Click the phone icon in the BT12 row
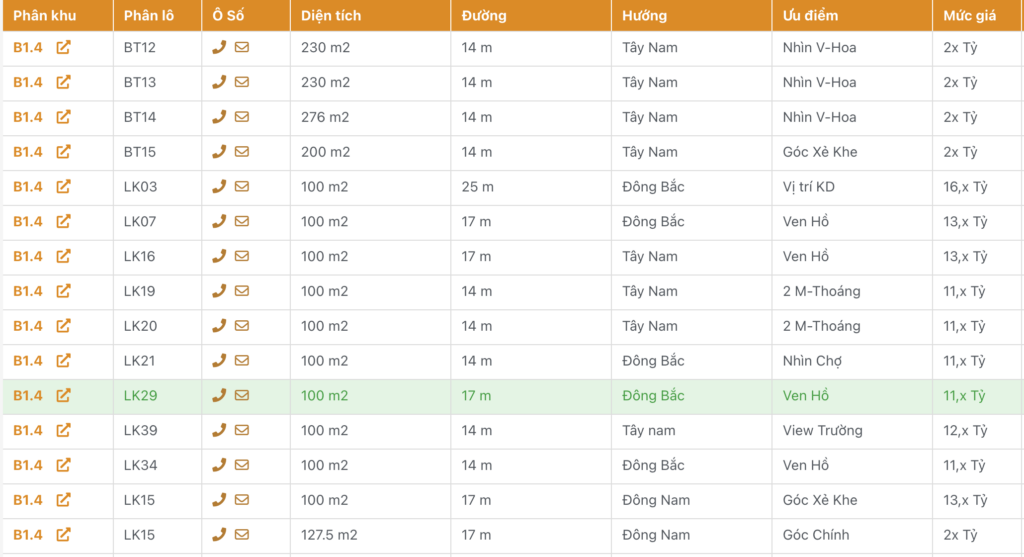The height and width of the screenshot is (557, 1024). coord(219,47)
